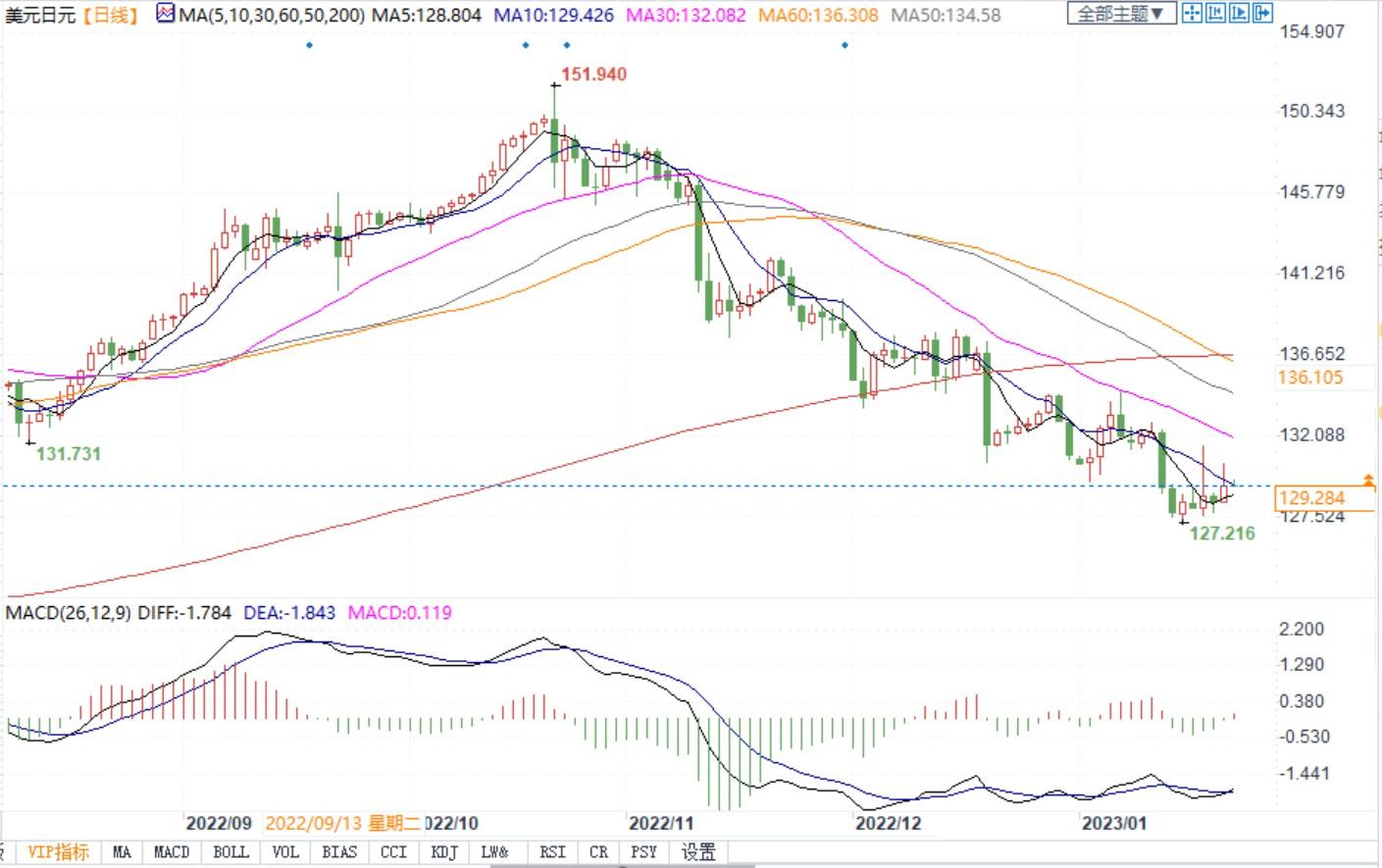This screenshot has width=1382, height=868.
Task: Click the MA indicator chart icon
Action: (165, 15)
